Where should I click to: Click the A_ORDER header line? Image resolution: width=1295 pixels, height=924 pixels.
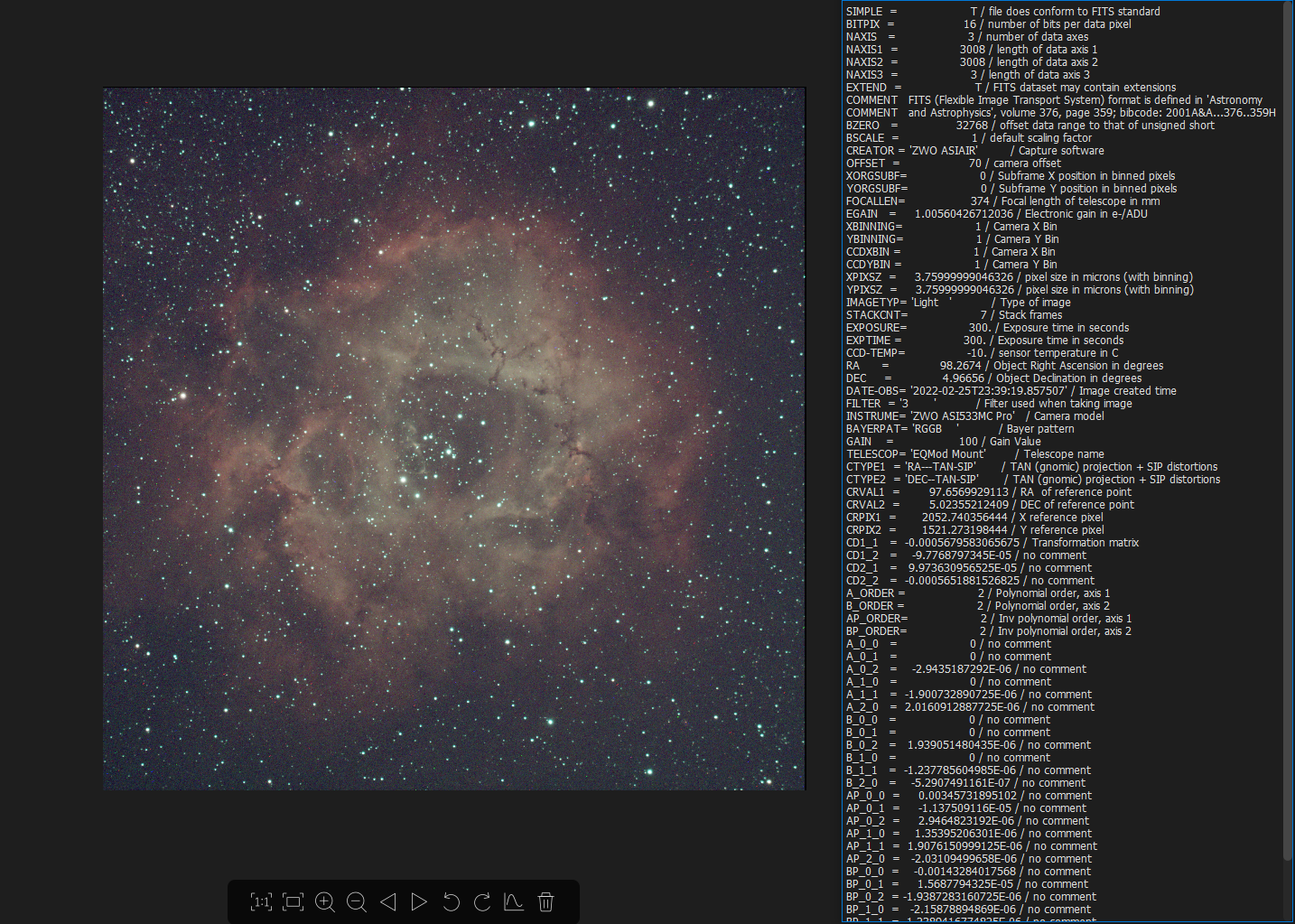(x=978, y=593)
